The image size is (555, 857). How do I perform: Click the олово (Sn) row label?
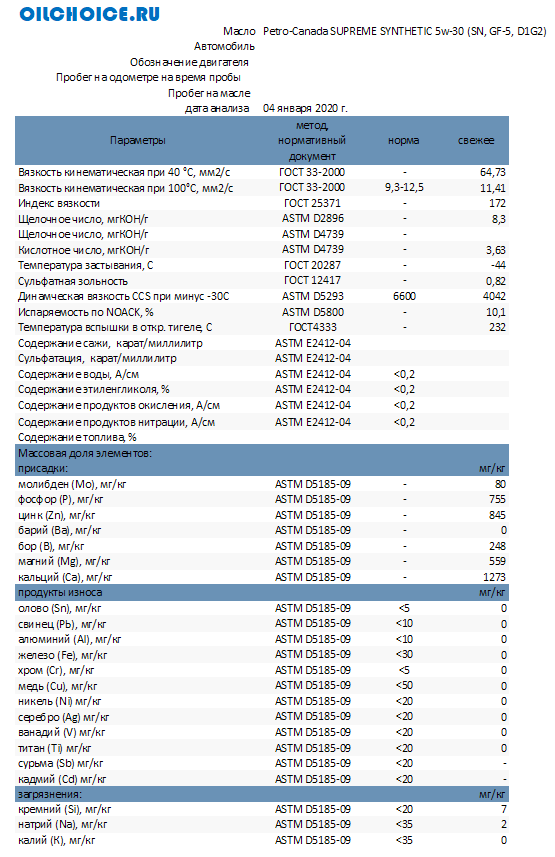(x=60, y=608)
